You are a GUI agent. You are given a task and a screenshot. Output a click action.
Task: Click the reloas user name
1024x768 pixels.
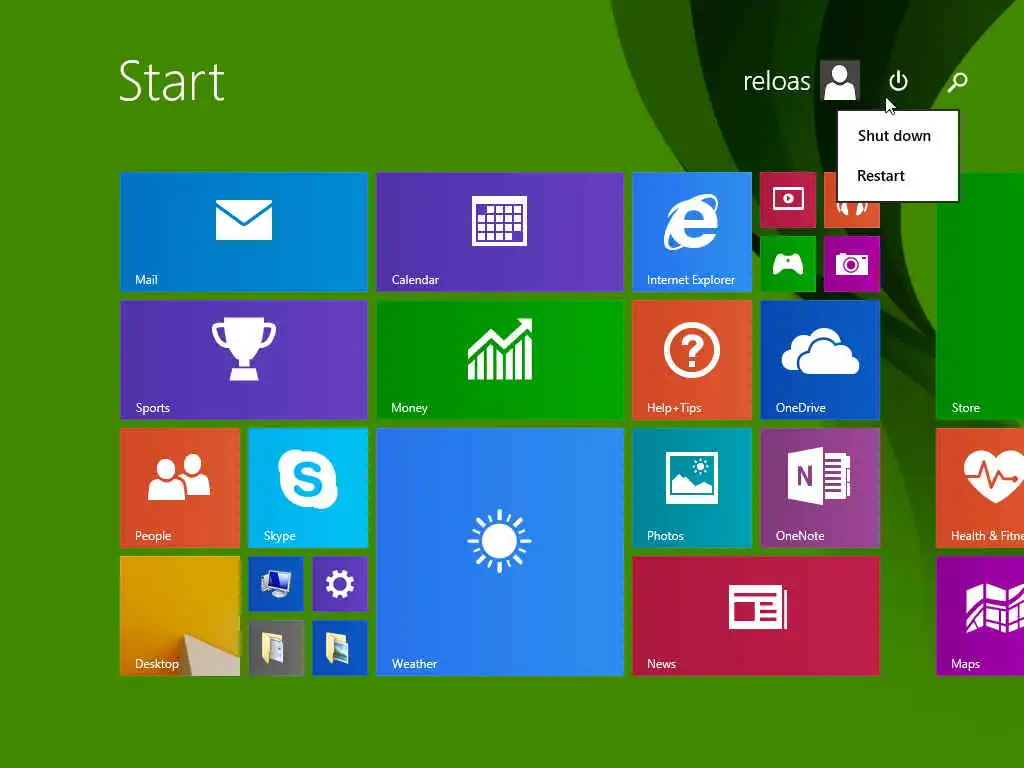[776, 81]
